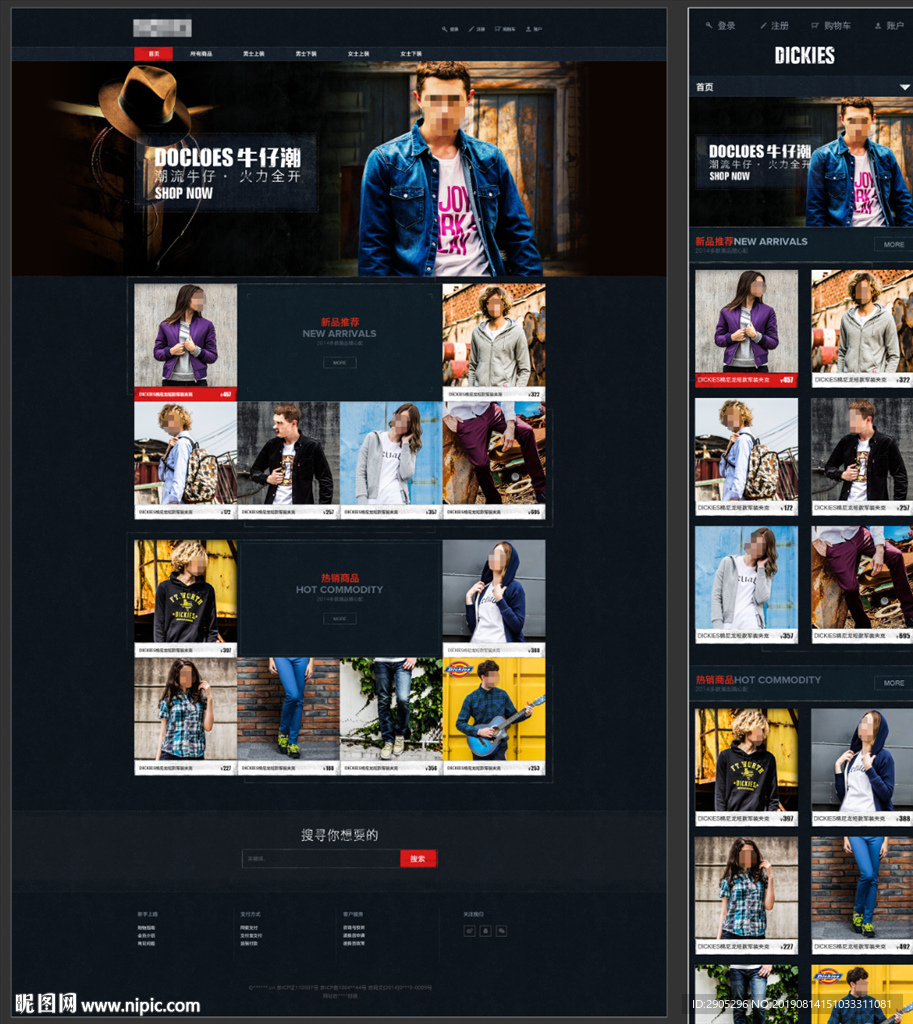The image size is (913, 1024).
Task: Open purple jacket product in desktop layout
Action: tap(185, 342)
